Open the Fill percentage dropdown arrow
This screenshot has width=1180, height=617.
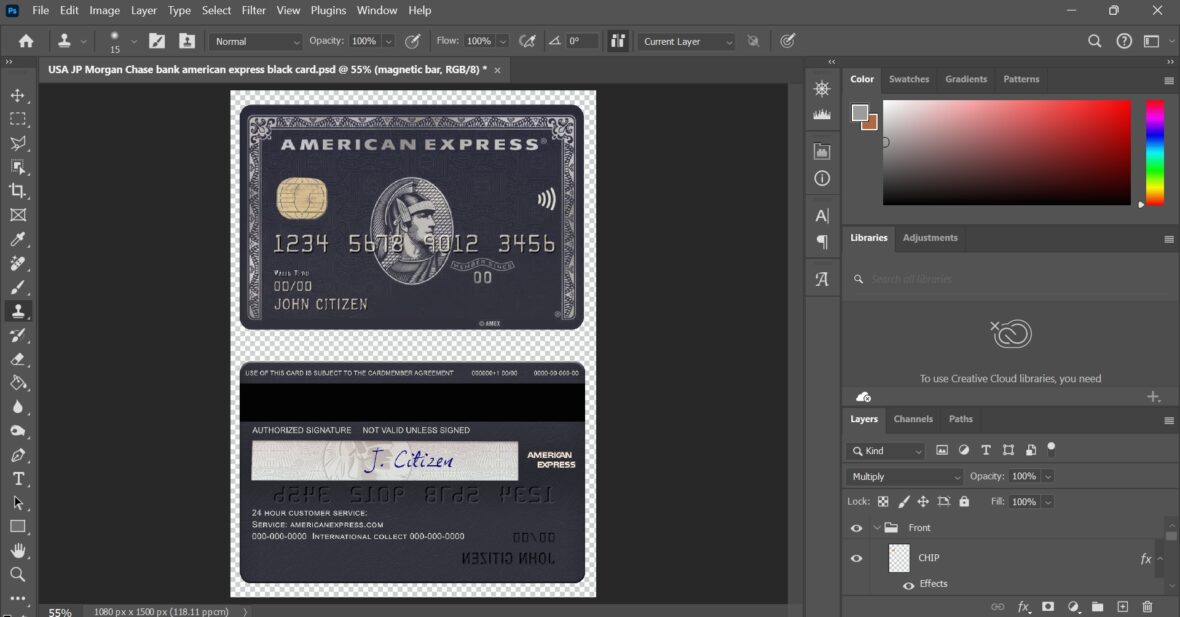point(1048,502)
